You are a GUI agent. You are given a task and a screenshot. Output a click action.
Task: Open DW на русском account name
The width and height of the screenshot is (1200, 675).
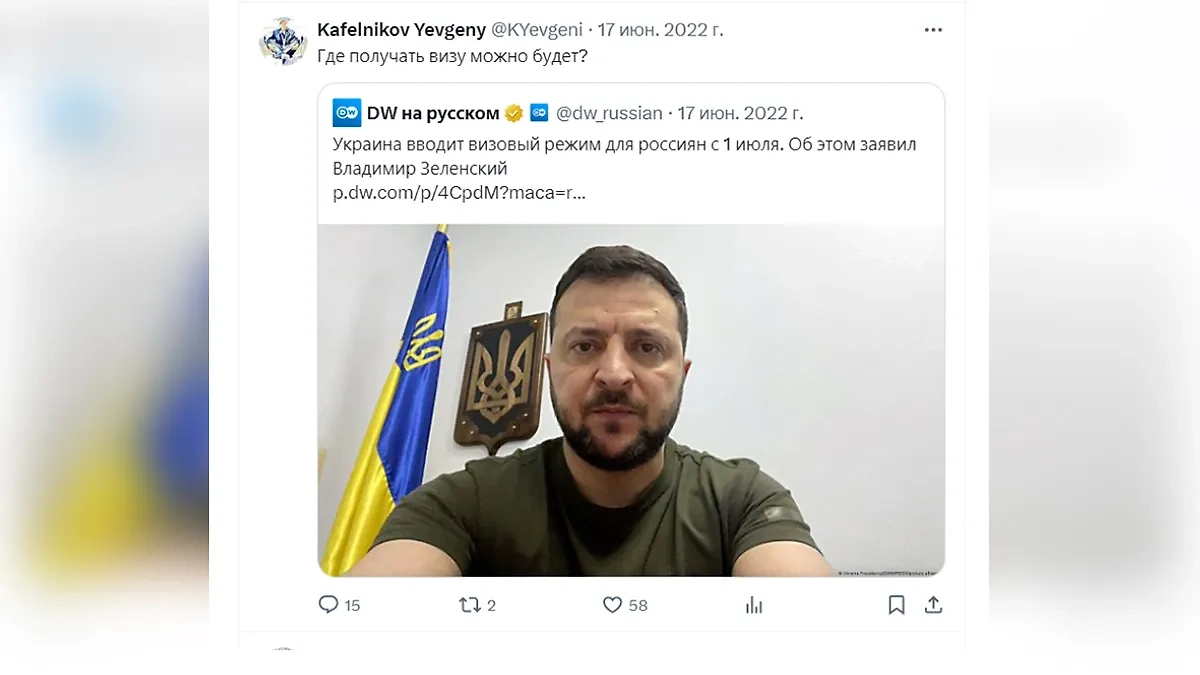pyautogui.click(x=433, y=113)
